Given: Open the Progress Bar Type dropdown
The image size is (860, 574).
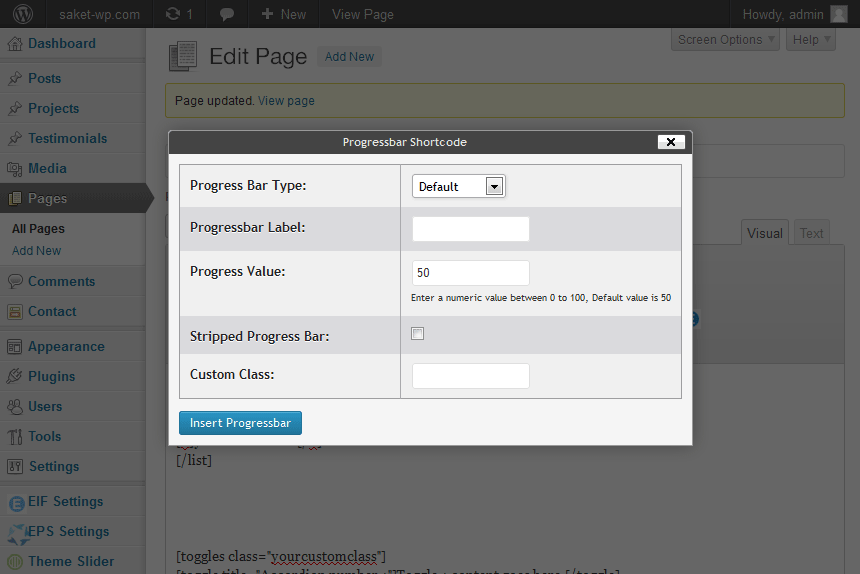Looking at the screenshot, I should pyautogui.click(x=459, y=186).
